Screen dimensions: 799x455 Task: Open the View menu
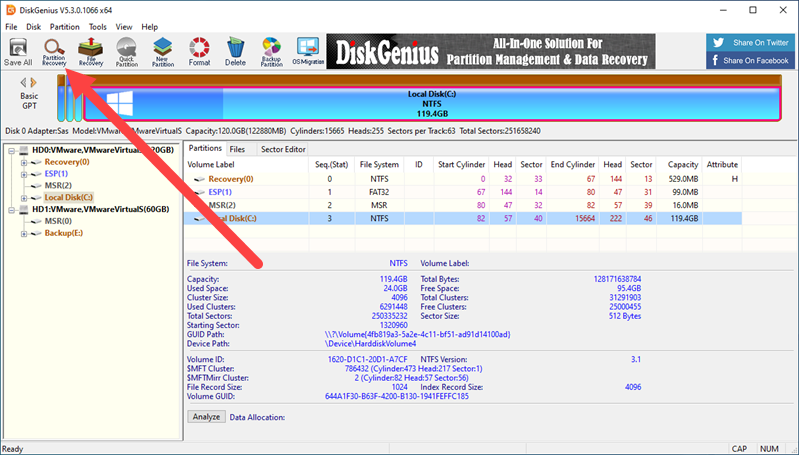(124, 26)
